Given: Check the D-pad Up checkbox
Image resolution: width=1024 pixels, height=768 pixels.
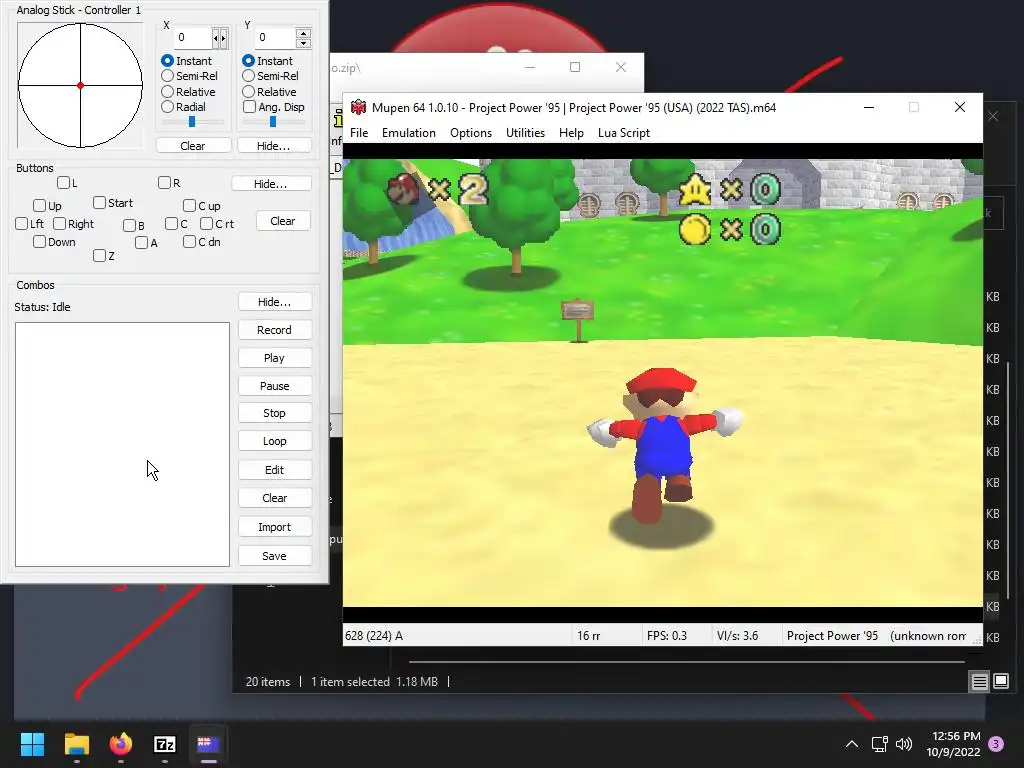Looking at the screenshot, I should (39, 206).
